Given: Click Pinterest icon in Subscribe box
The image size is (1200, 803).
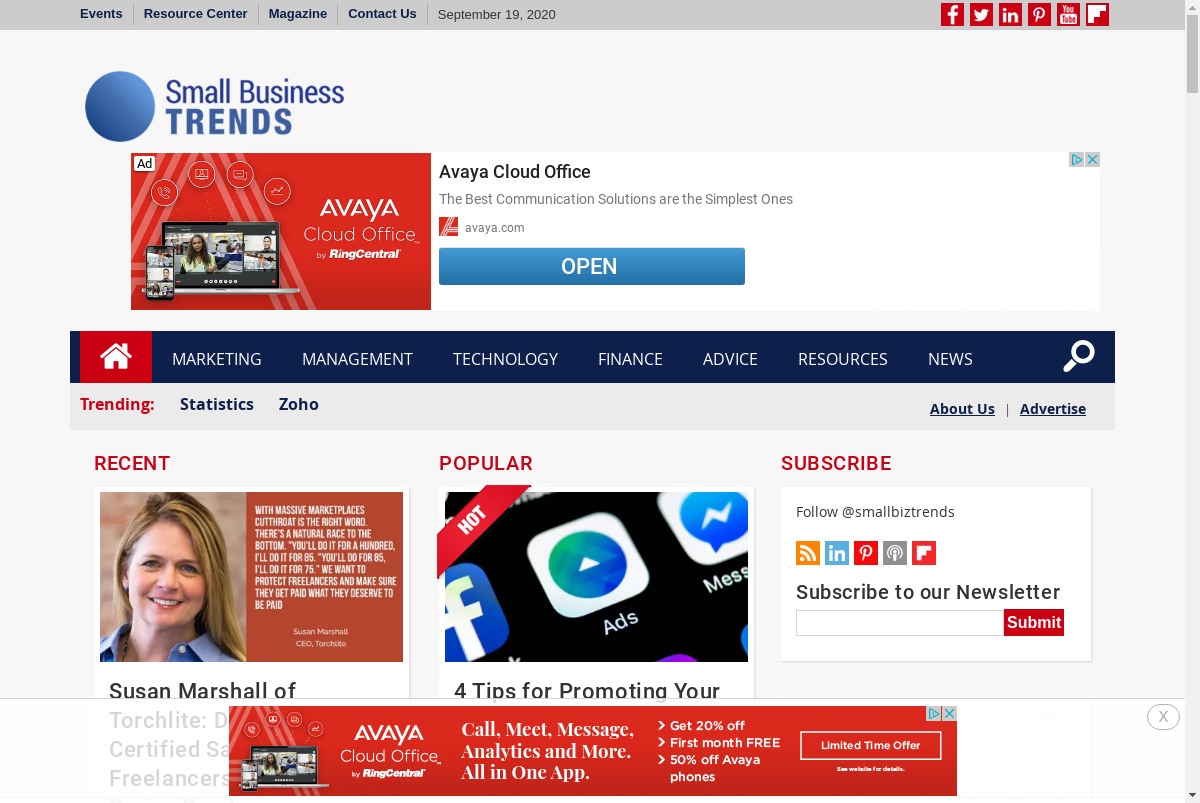Looking at the screenshot, I should coord(866,553).
